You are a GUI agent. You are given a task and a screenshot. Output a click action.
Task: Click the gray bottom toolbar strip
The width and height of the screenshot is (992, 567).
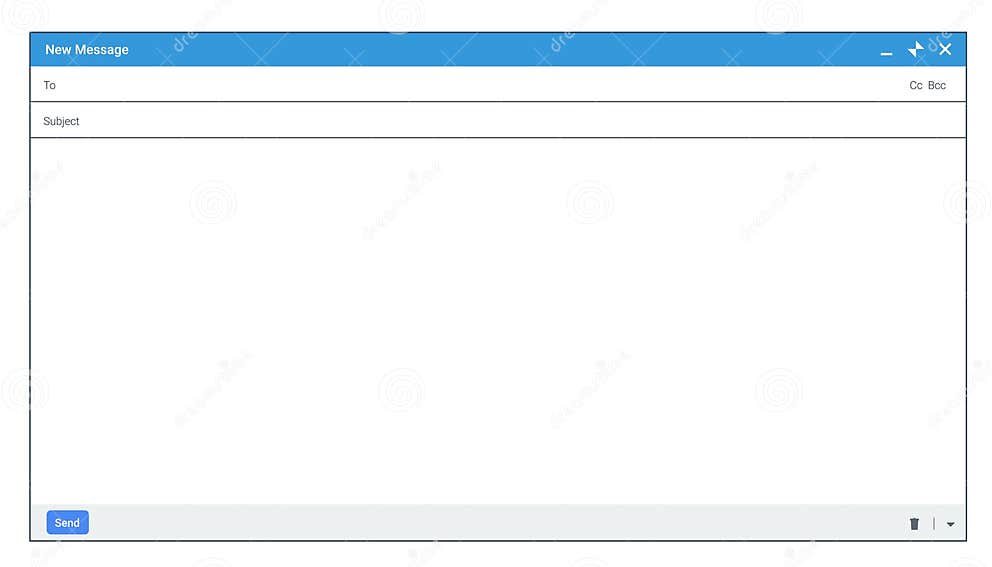pyautogui.click(x=498, y=523)
